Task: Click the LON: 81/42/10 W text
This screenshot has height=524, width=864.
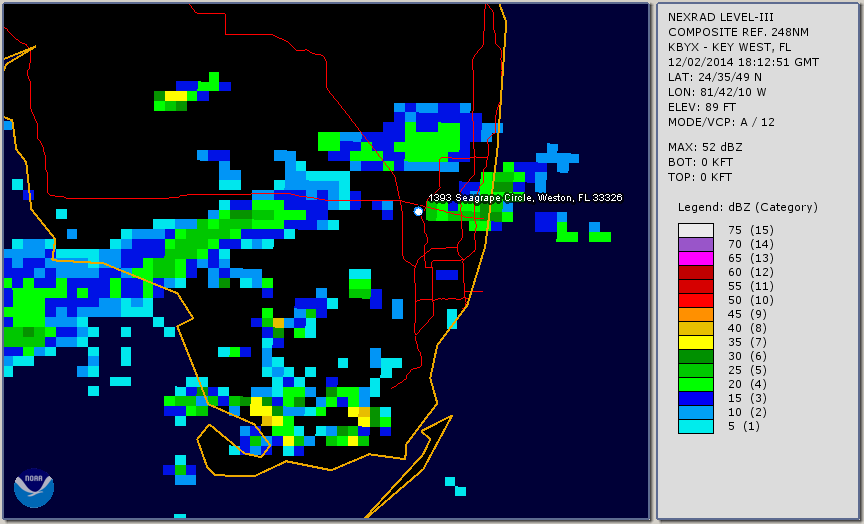Action: point(717,92)
